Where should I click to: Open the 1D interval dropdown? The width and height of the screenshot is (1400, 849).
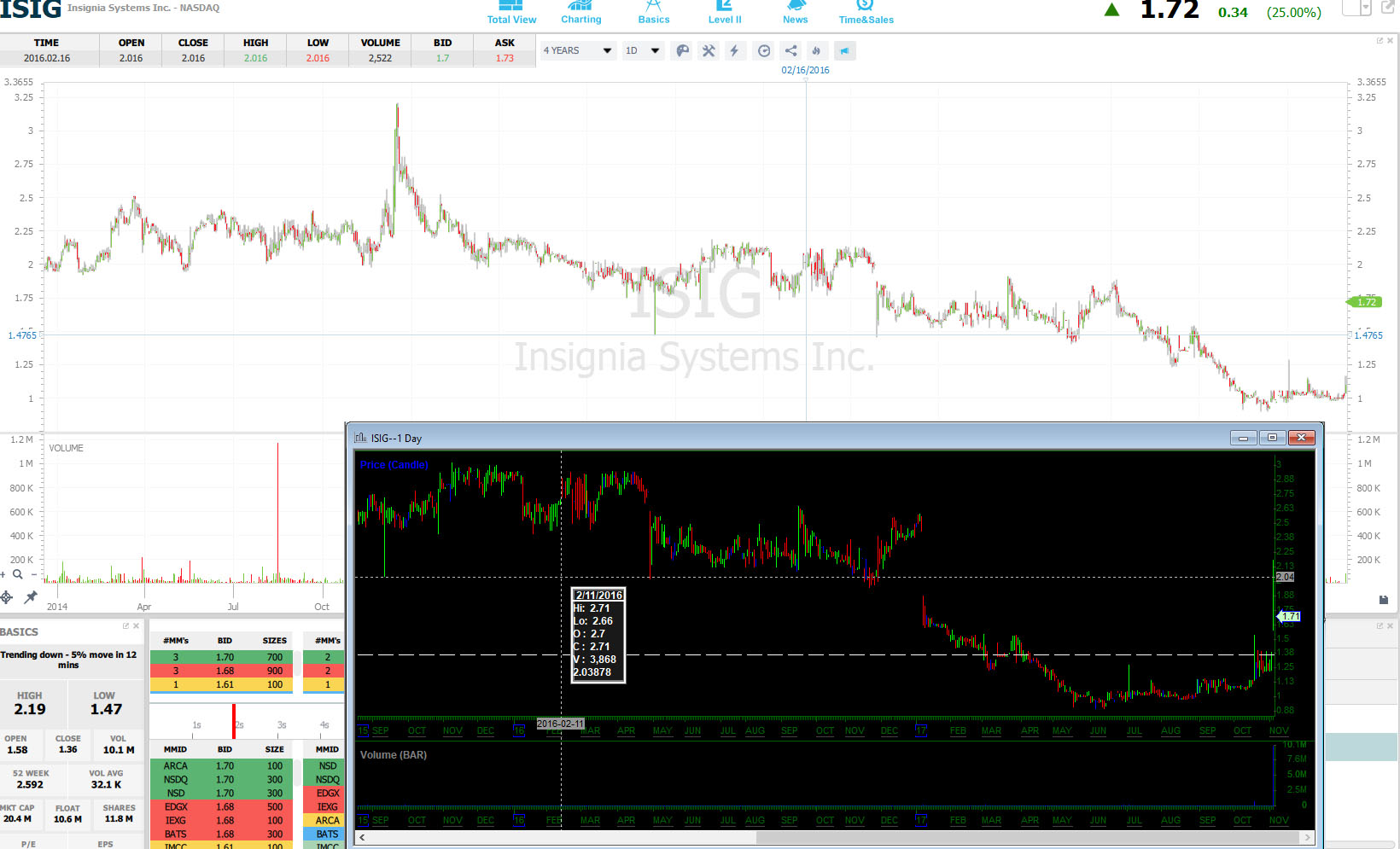tap(643, 51)
